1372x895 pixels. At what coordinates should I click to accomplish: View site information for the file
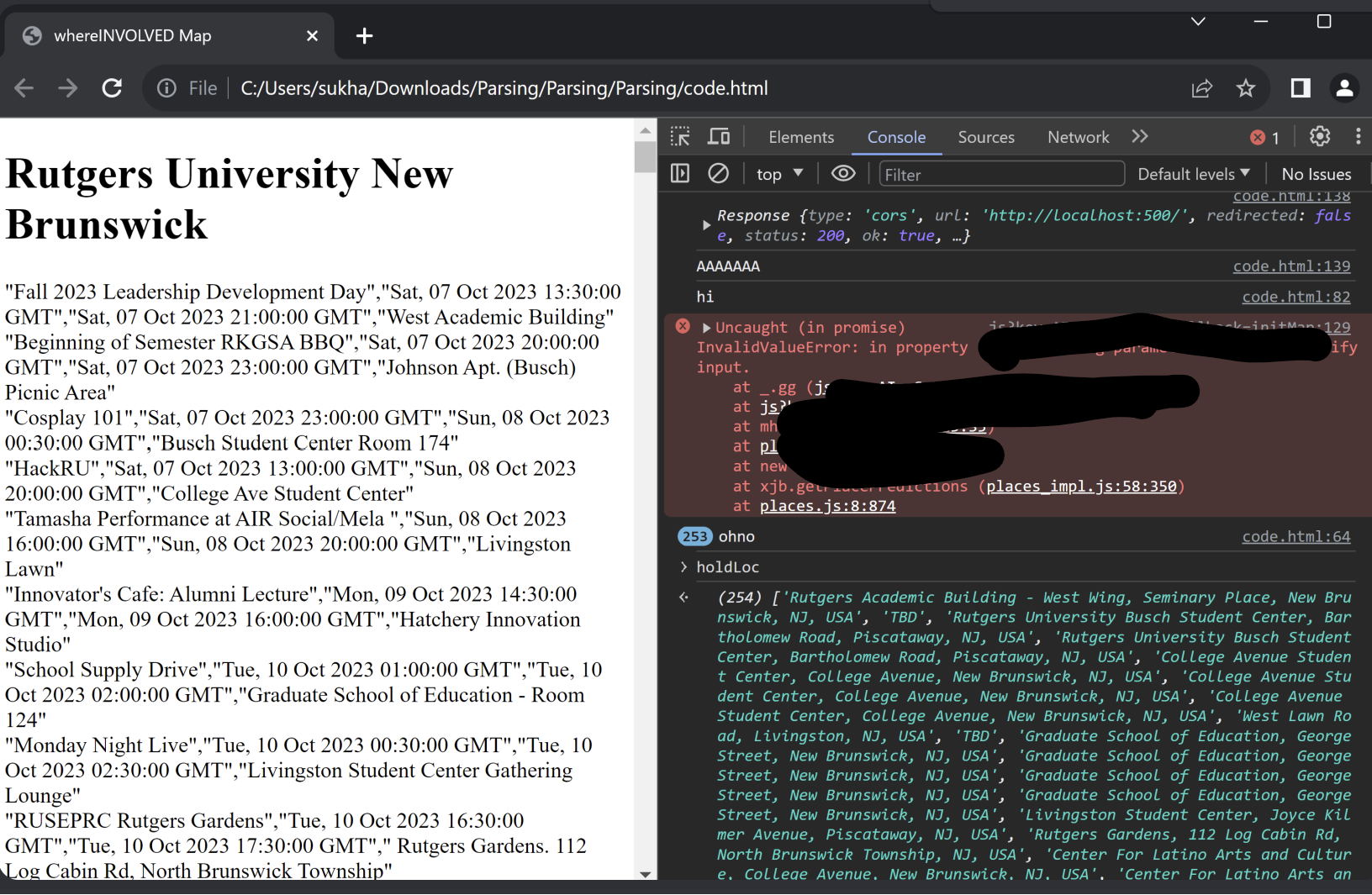click(x=167, y=88)
